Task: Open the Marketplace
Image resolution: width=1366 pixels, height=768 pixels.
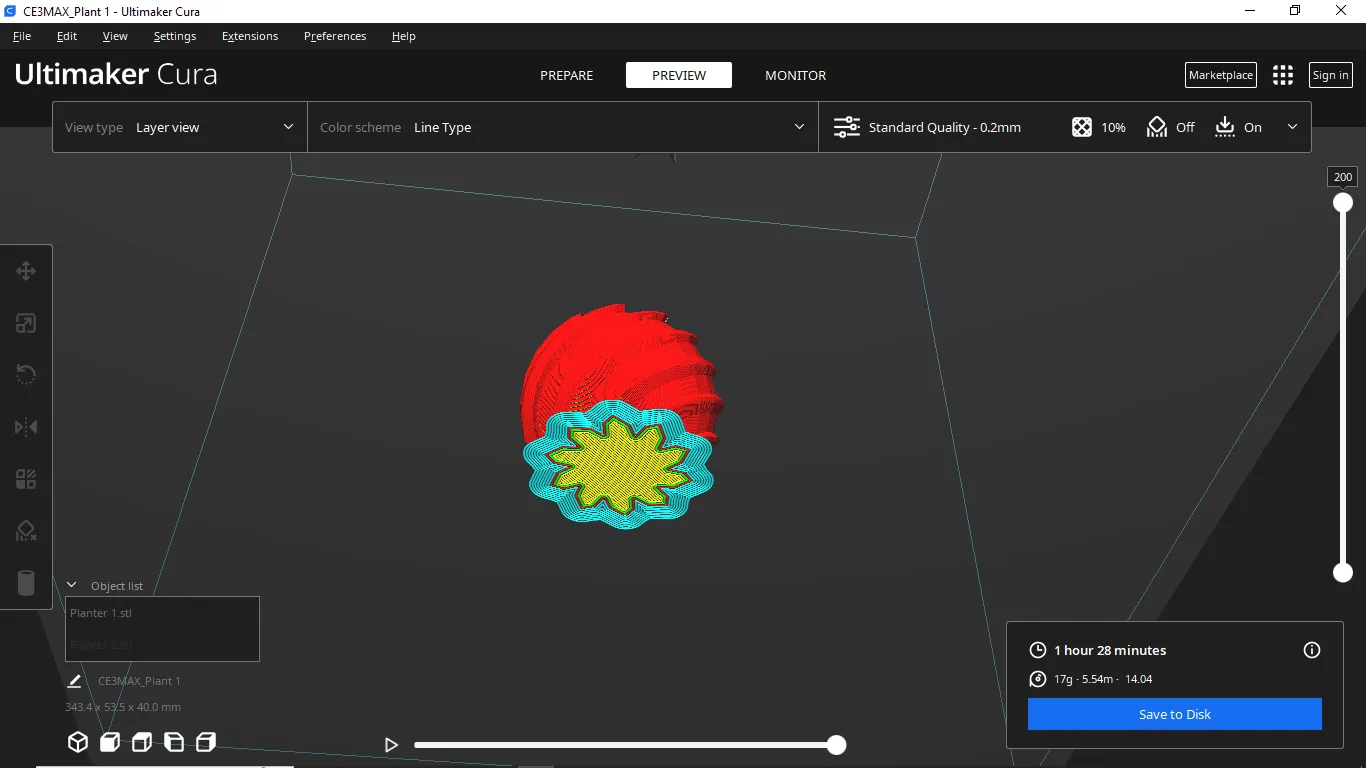Action: pyautogui.click(x=1220, y=75)
